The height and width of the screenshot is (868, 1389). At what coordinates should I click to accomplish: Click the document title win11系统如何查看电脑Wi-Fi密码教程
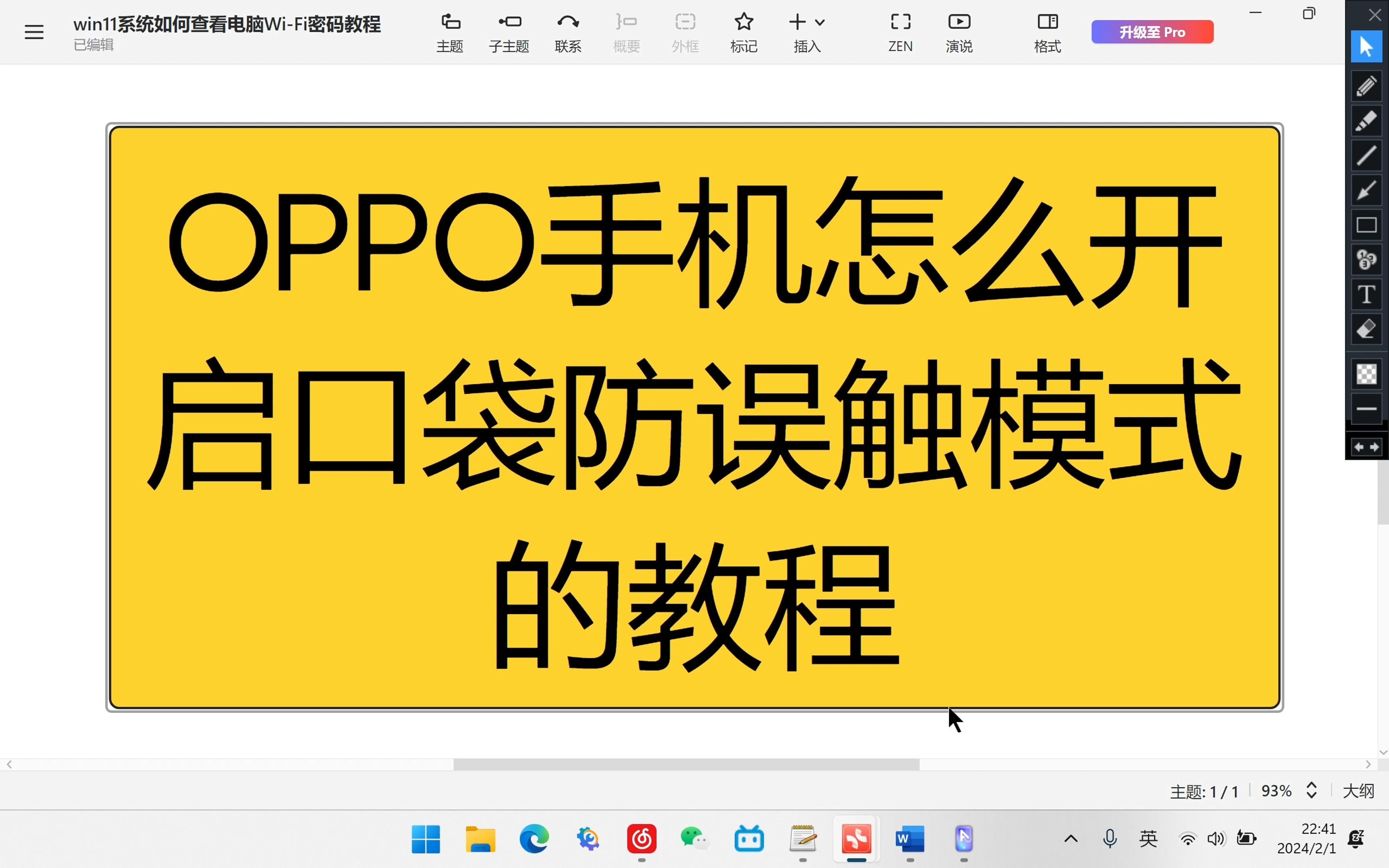click(227, 24)
